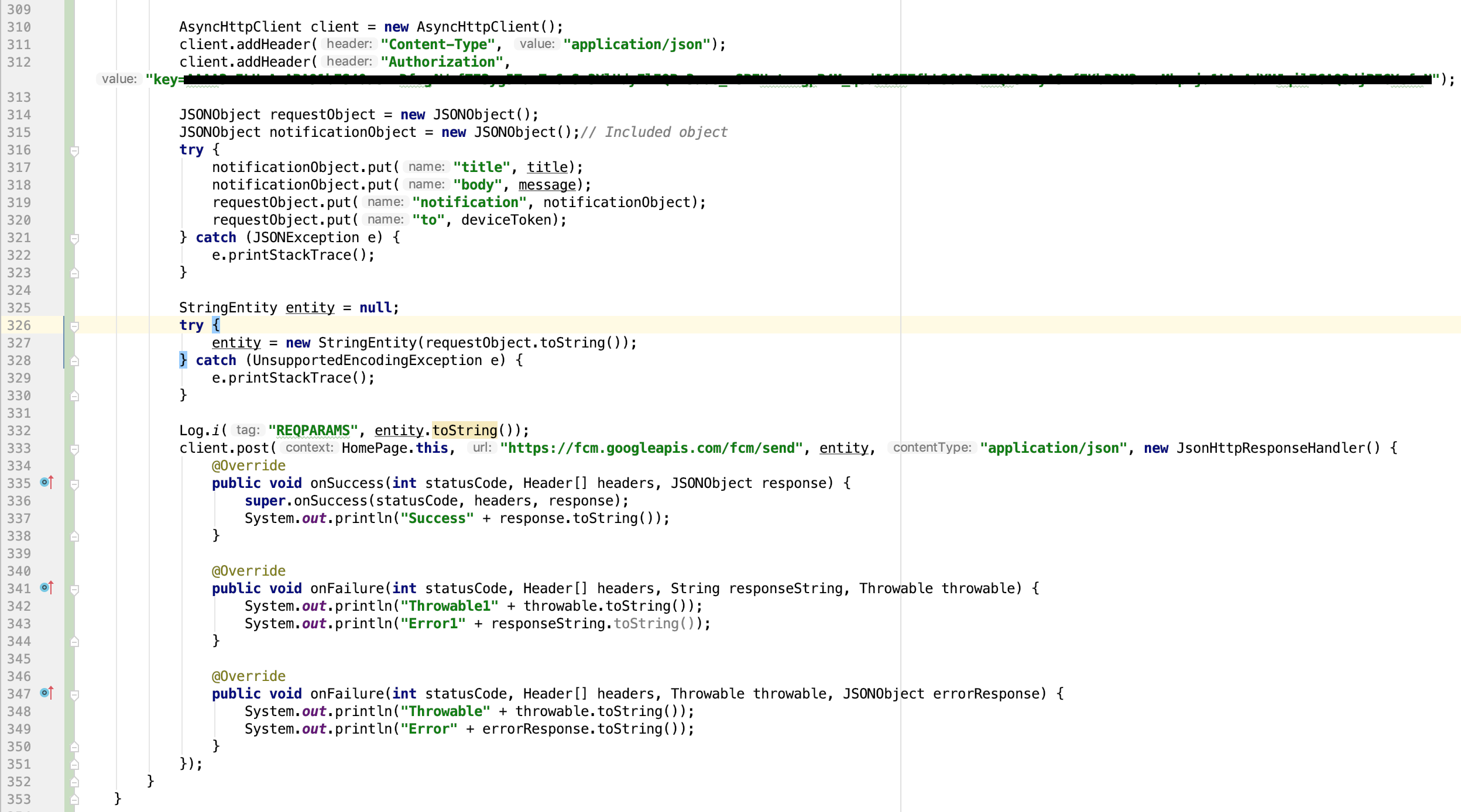Click the contentType parameter hint
Screen dimensions: 1461x812
pos(931,448)
